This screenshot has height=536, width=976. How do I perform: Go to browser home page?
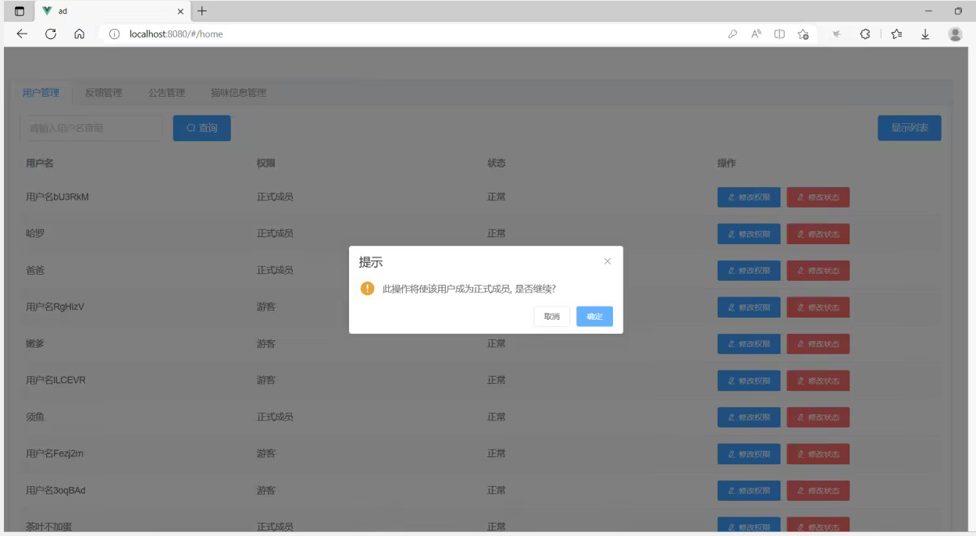pos(79,34)
